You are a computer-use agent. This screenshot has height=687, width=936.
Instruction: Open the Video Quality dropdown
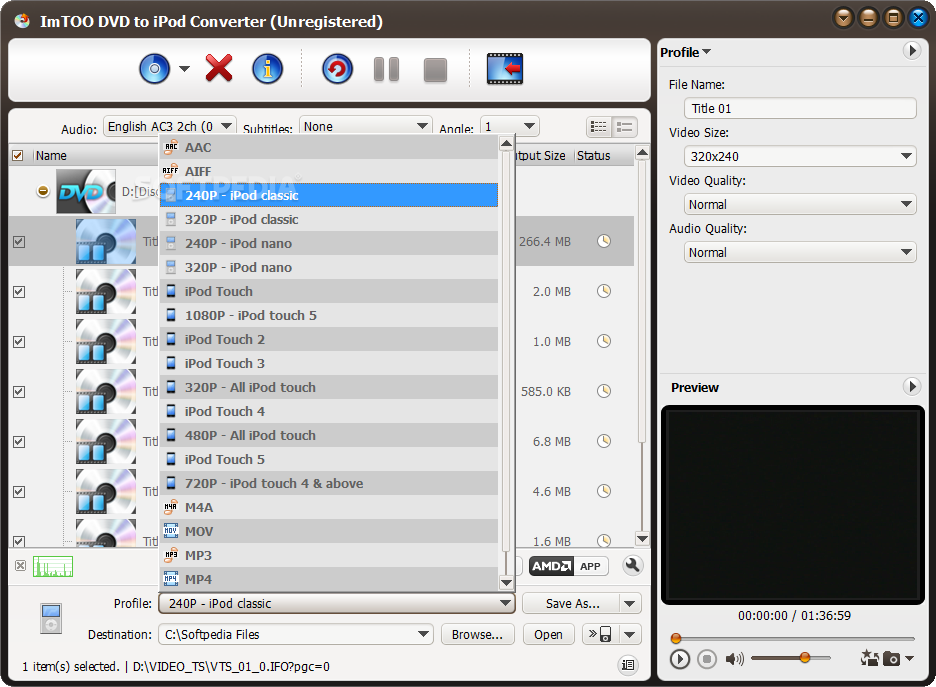point(800,205)
